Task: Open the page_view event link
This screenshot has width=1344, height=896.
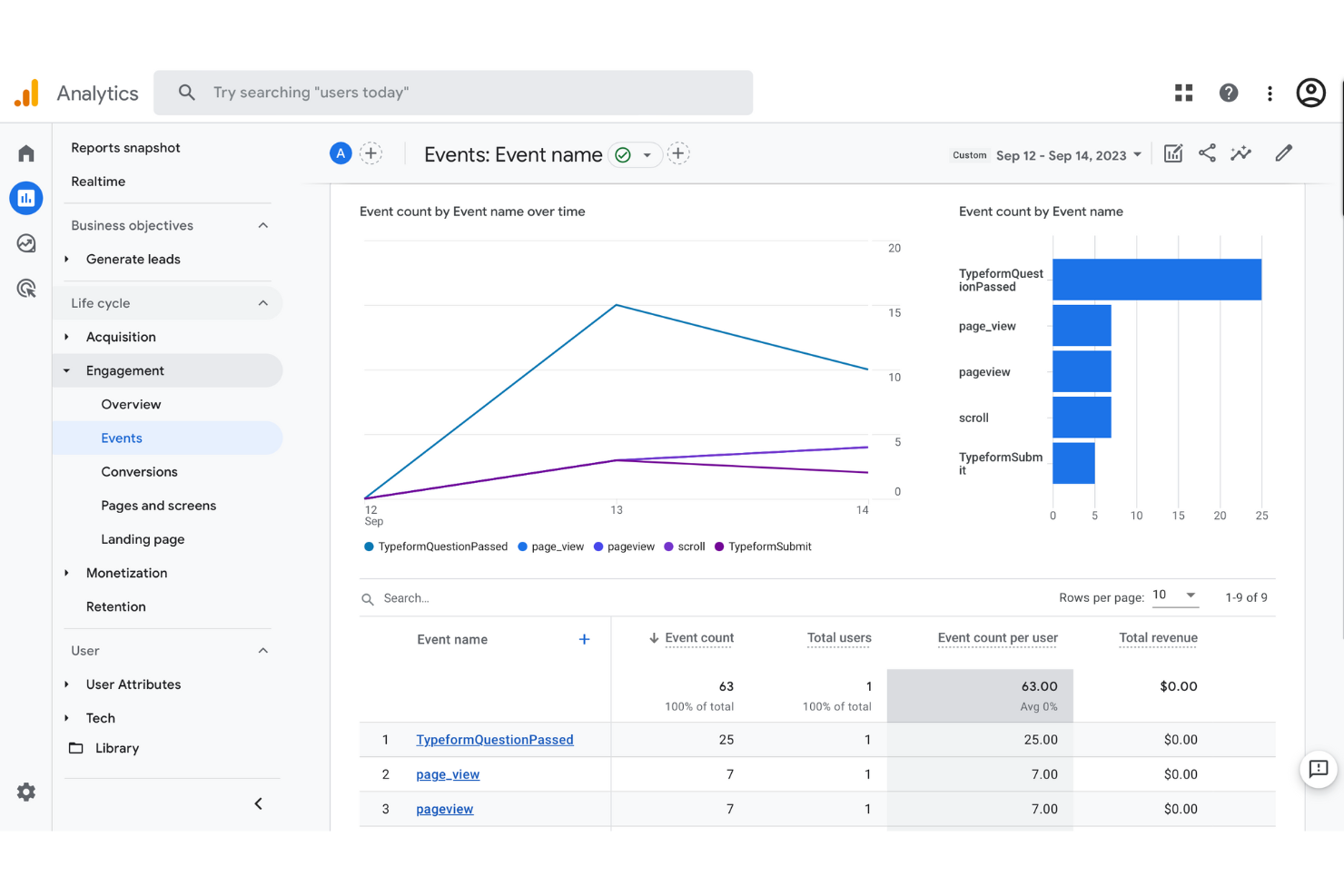Action: 448,774
